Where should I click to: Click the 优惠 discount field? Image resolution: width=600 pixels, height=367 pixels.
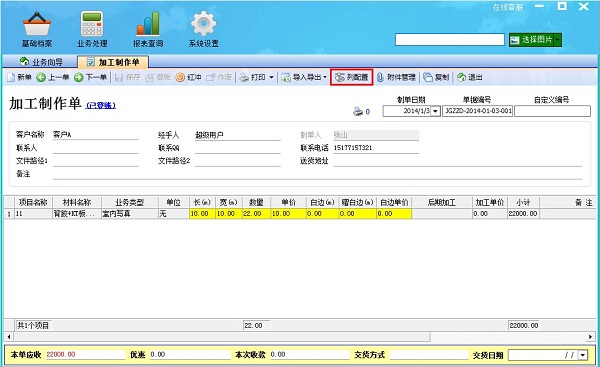tap(190, 355)
